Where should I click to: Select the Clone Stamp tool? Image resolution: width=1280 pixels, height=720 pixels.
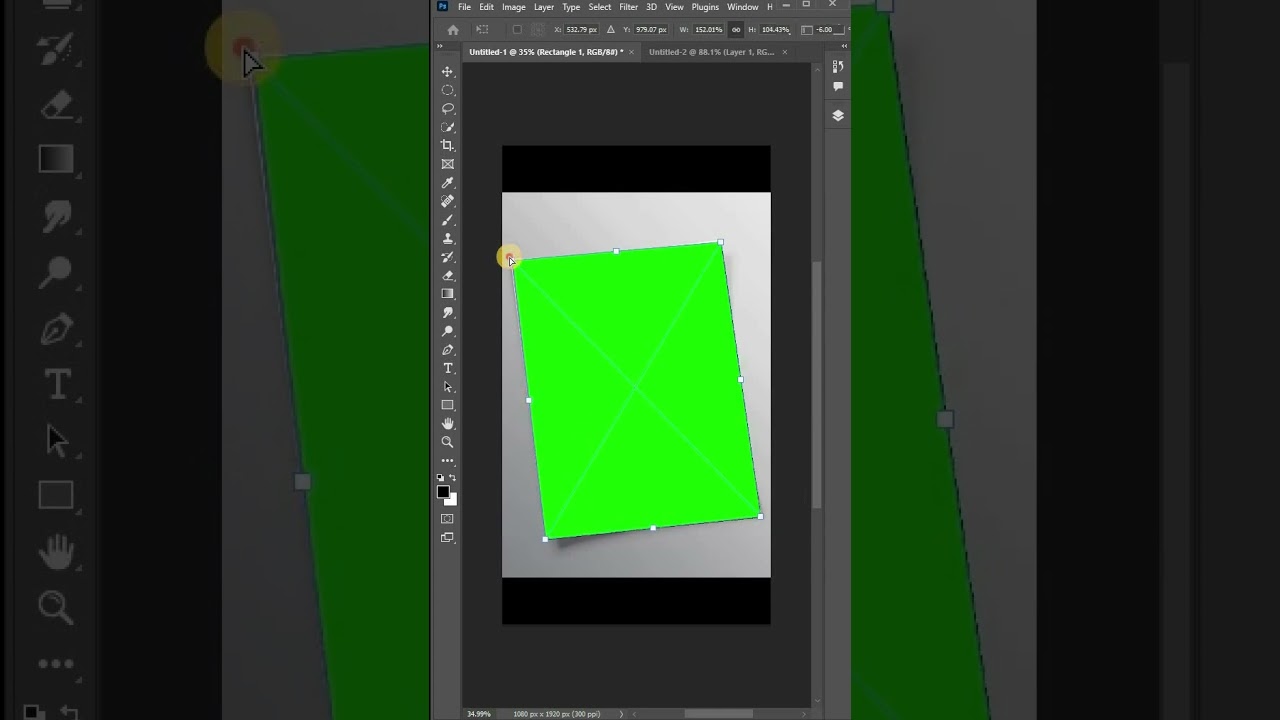point(447,238)
